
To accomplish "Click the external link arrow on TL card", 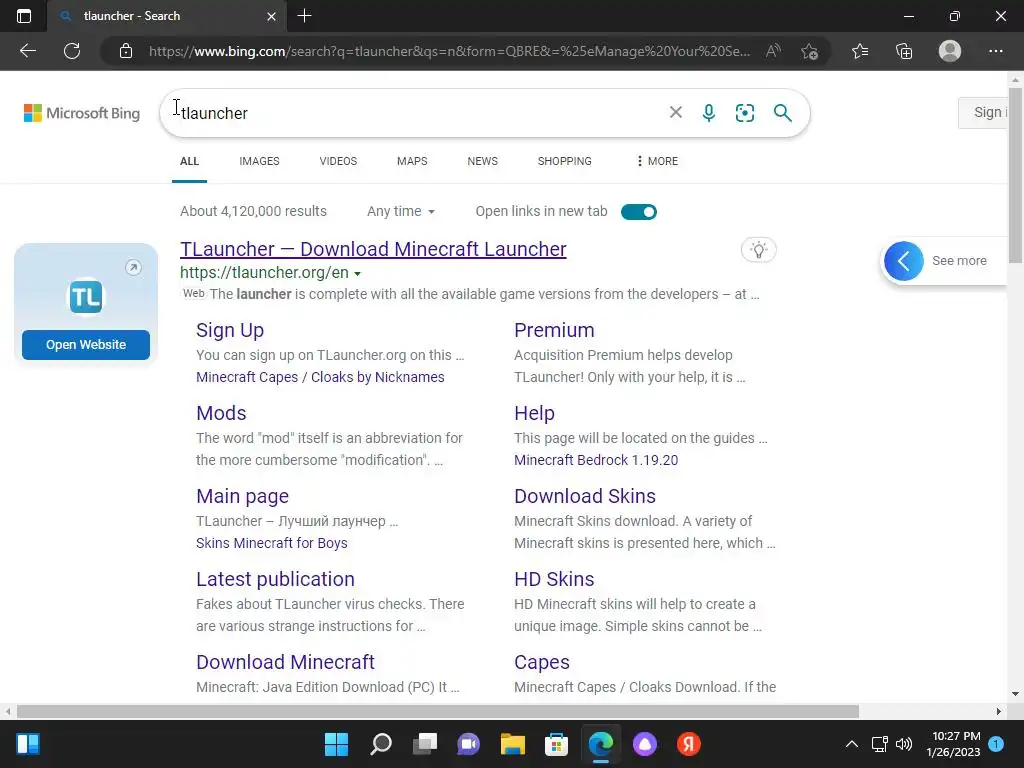I will pos(133,268).
